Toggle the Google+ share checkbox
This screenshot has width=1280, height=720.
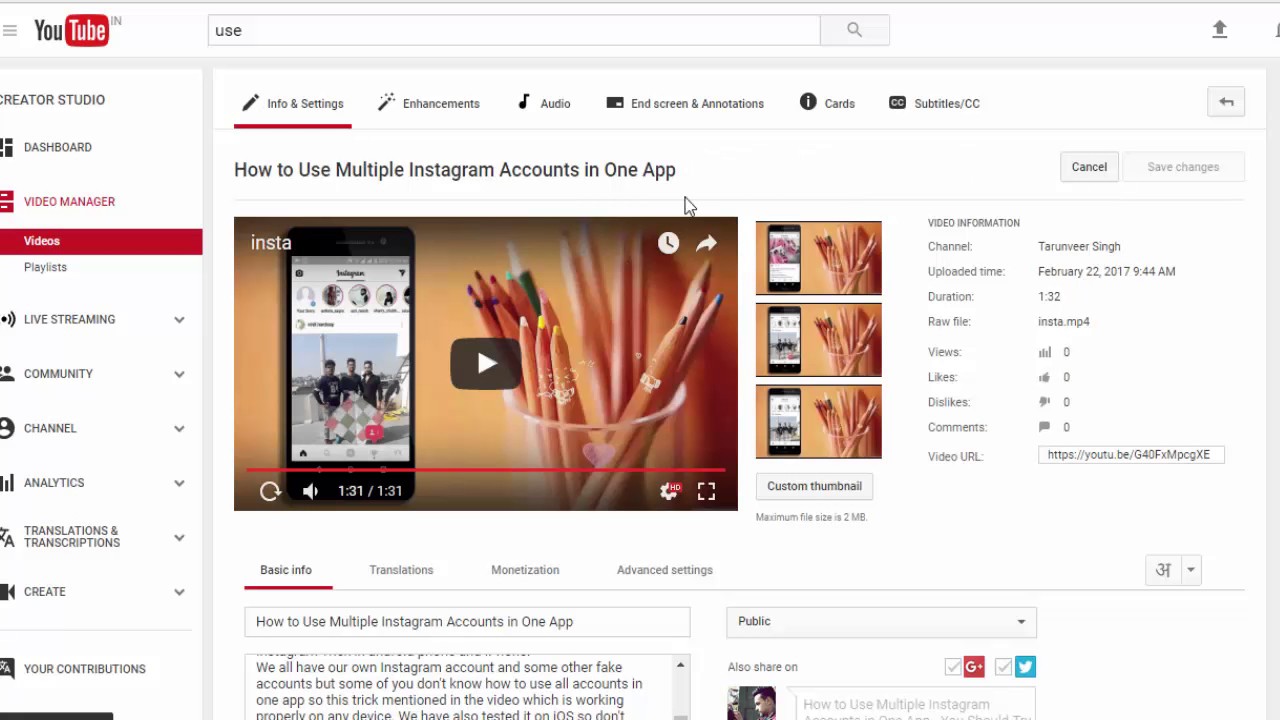[x=953, y=667]
